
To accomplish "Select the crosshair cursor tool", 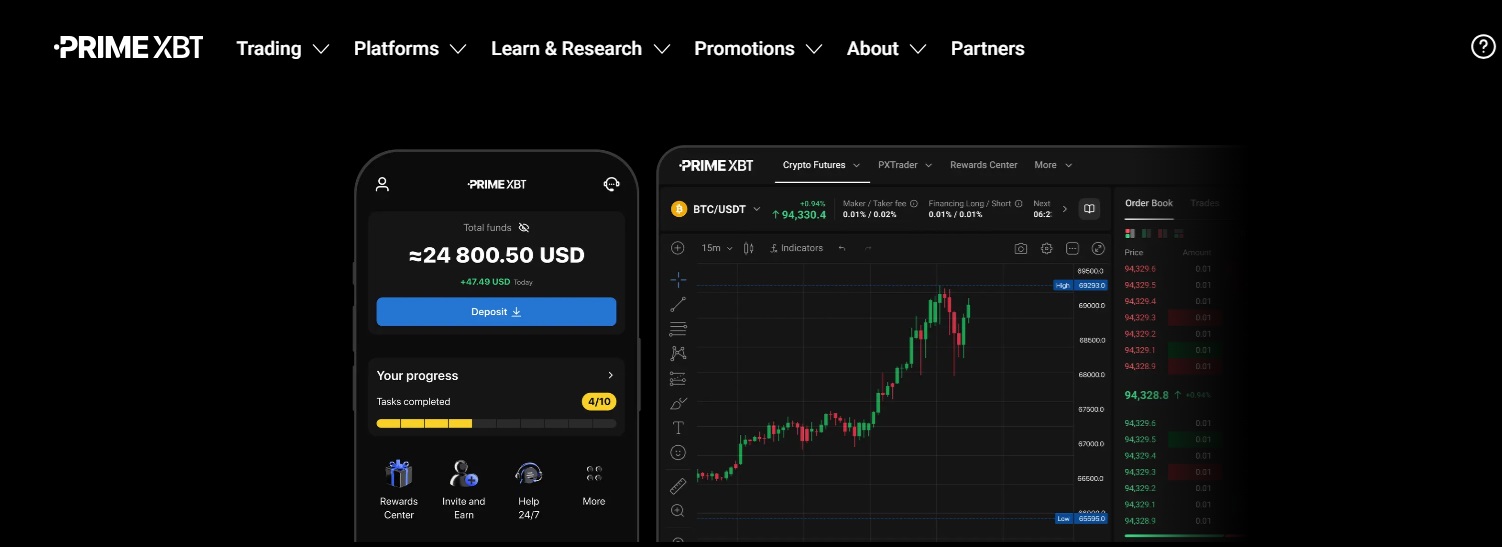I will click(678, 279).
